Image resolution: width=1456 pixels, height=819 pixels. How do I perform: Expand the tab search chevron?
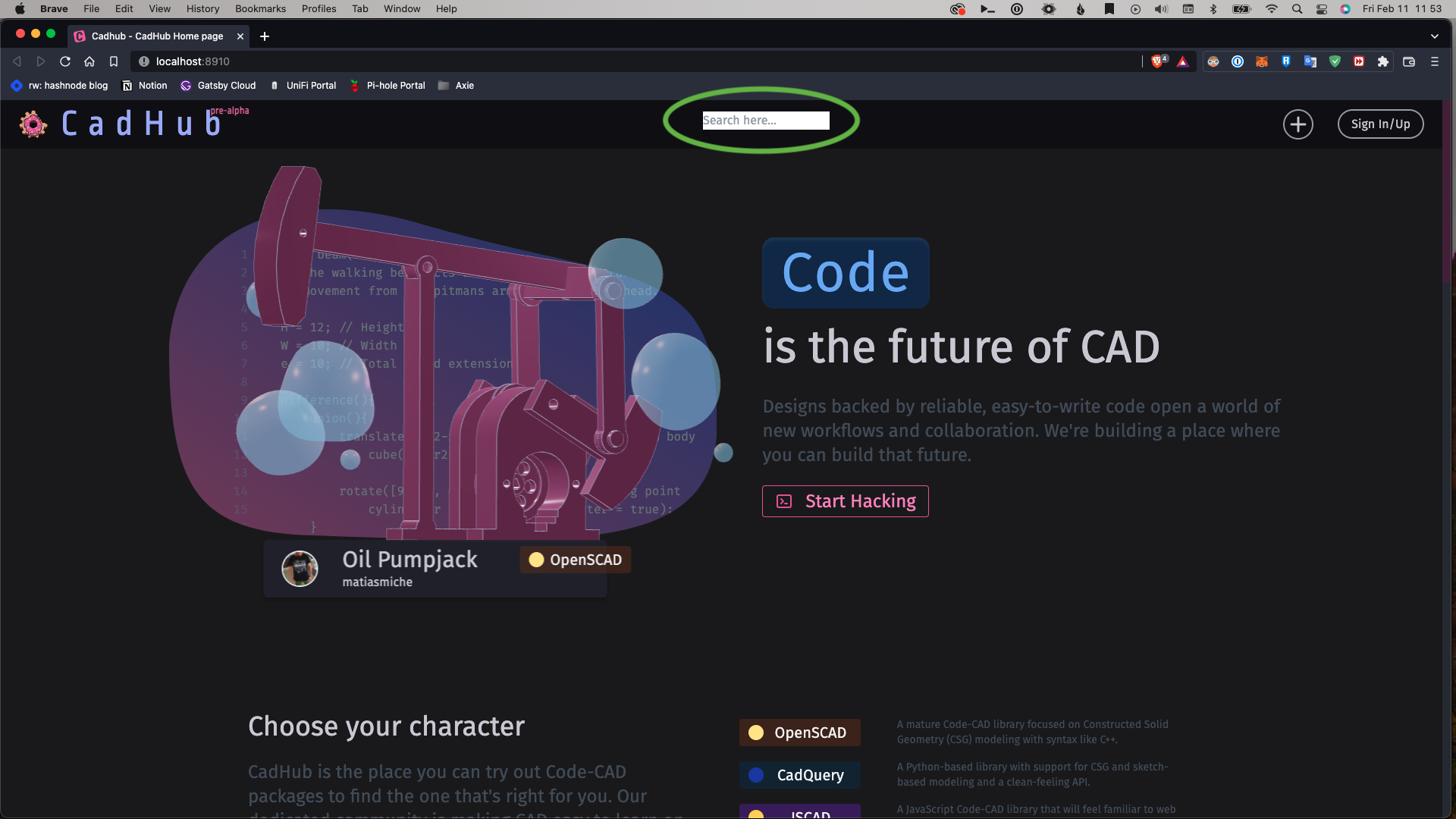(1435, 36)
